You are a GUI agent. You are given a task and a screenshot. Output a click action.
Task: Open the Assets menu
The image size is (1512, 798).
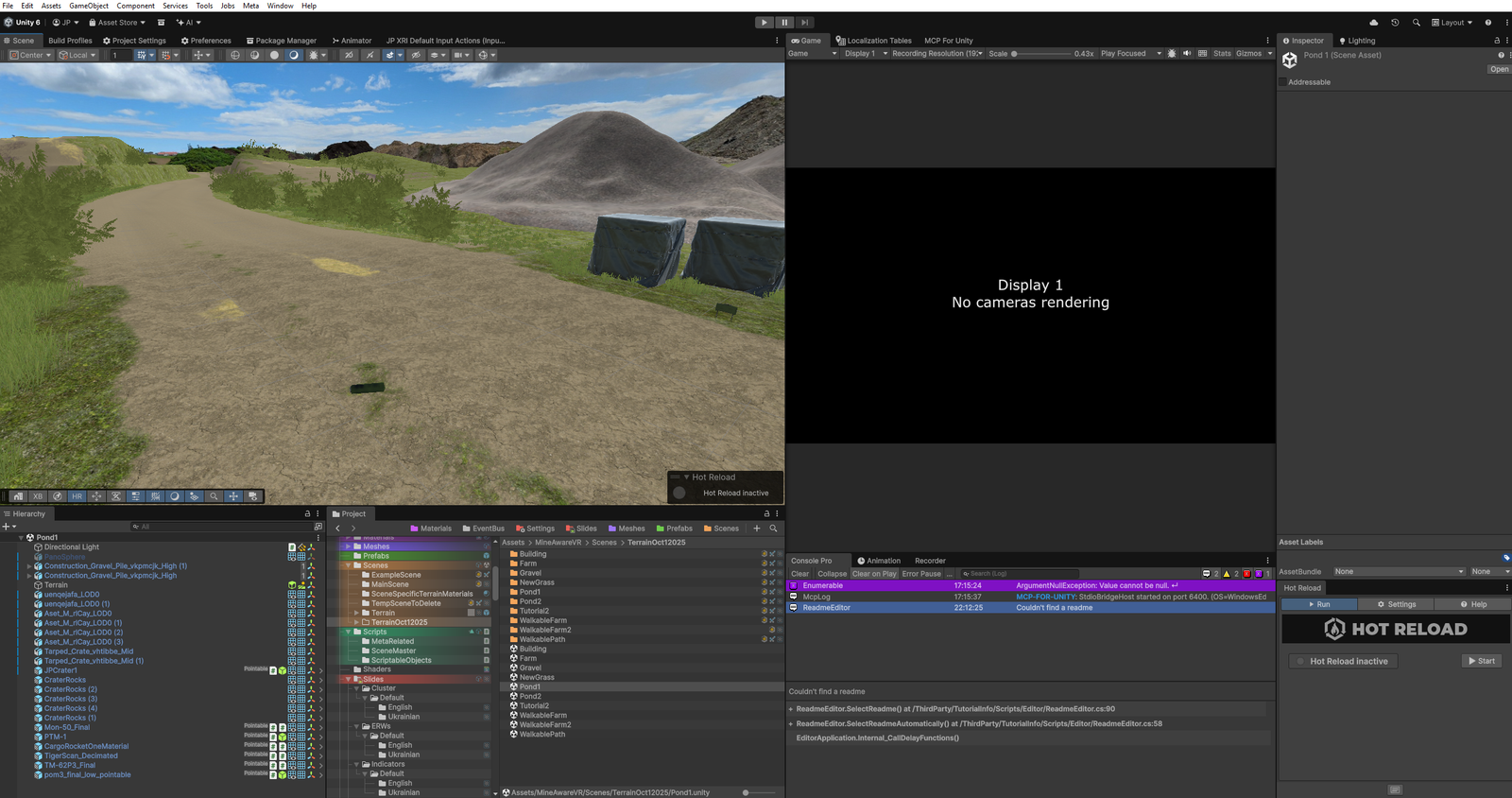(x=51, y=6)
